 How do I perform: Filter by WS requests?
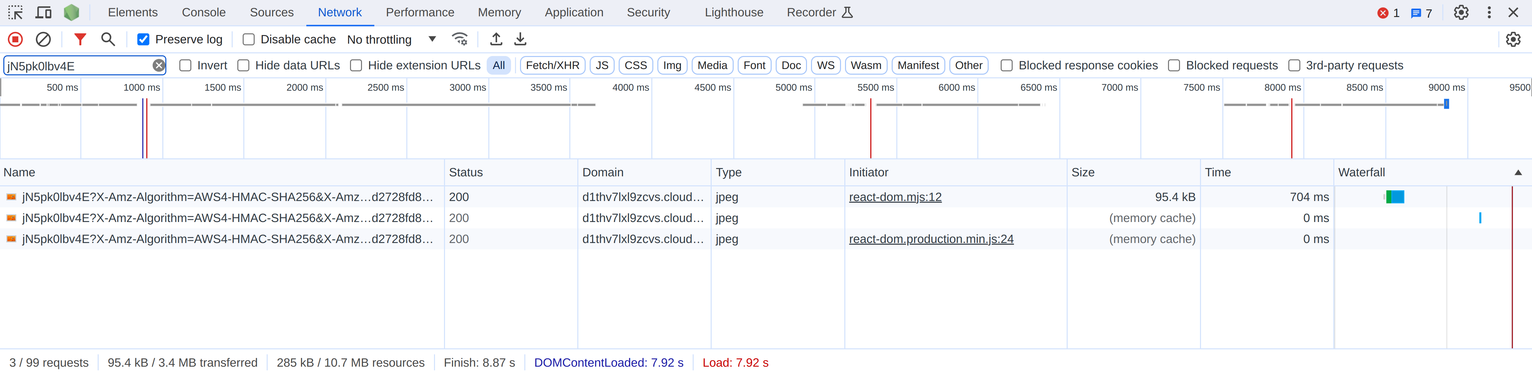pos(826,65)
